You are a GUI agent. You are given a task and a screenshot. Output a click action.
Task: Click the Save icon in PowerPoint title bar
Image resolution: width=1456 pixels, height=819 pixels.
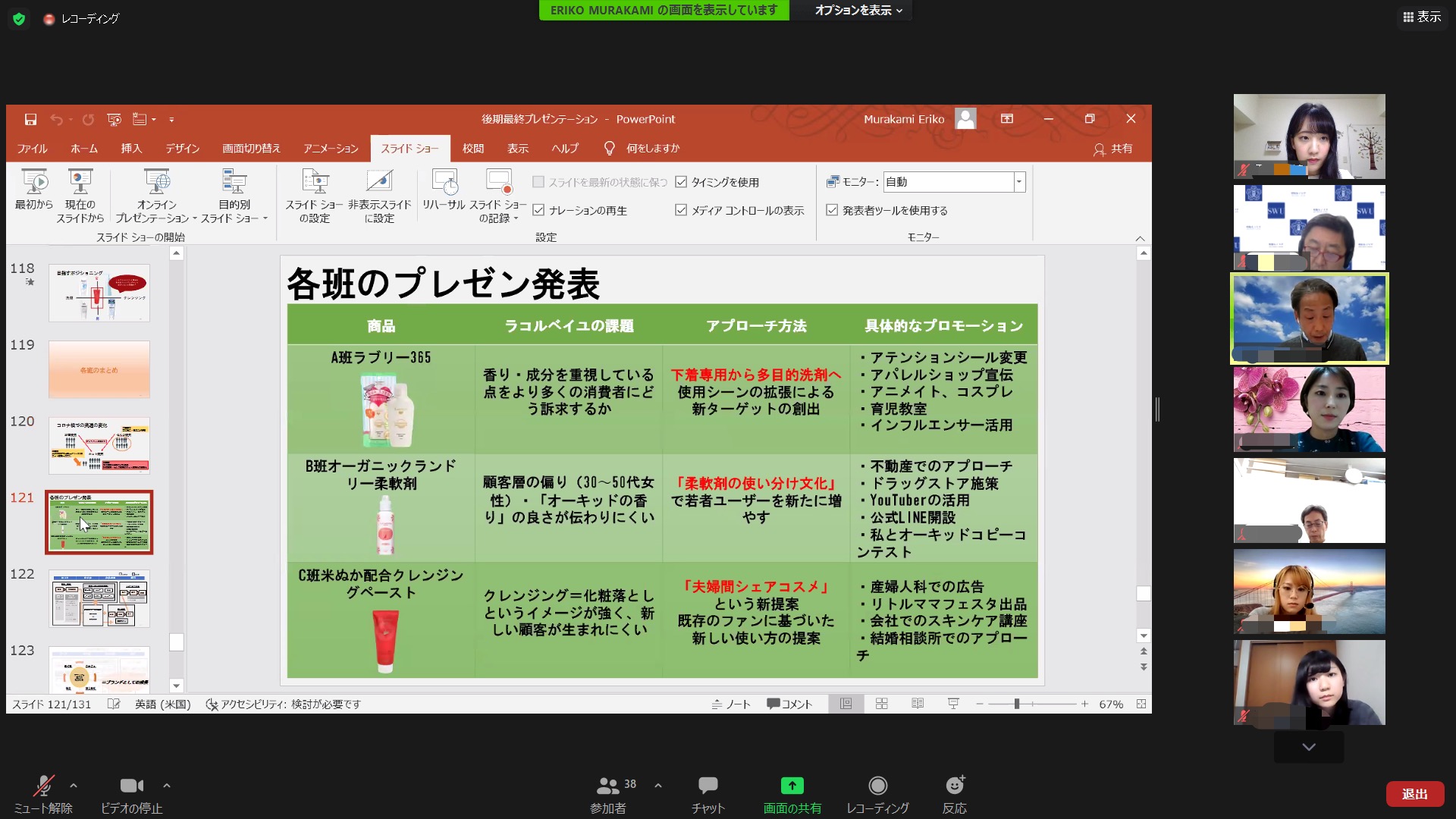pyautogui.click(x=30, y=119)
